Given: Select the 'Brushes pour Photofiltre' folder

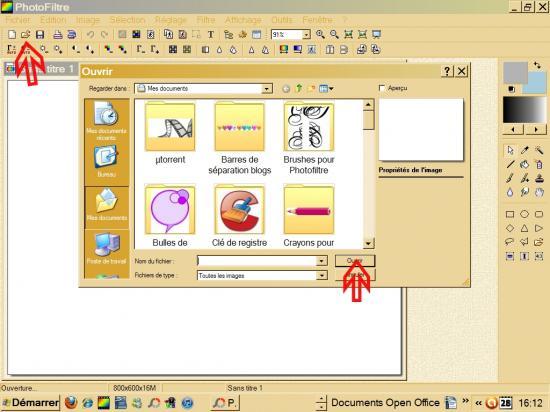Looking at the screenshot, I should pyautogui.click(x=309, y=138).
